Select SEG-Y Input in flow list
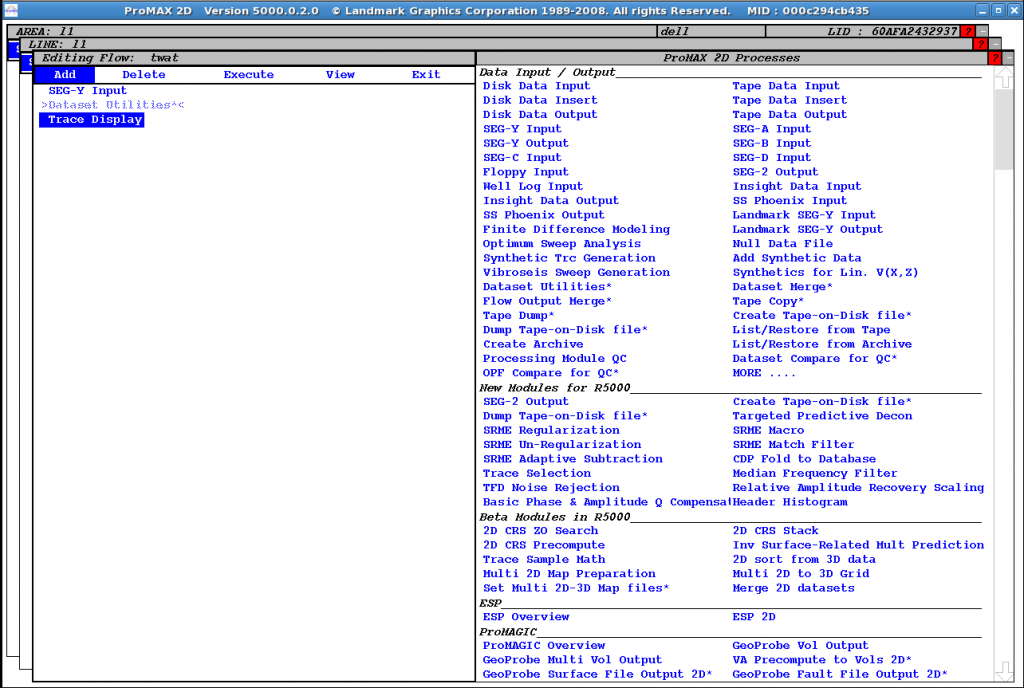Image resolution: width=1024 pixels, height=688 pixels. point(88,91)
